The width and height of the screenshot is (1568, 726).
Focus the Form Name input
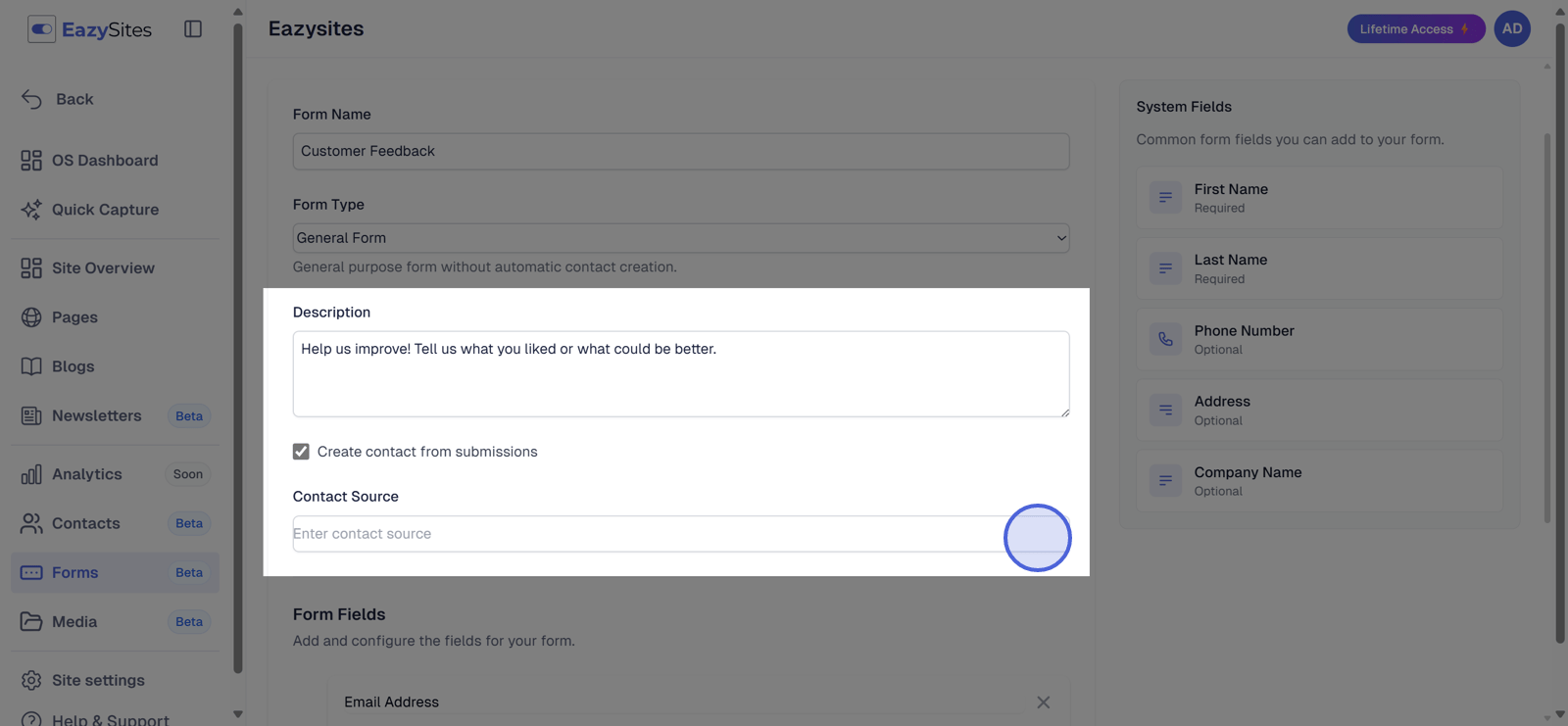[681, 151]
